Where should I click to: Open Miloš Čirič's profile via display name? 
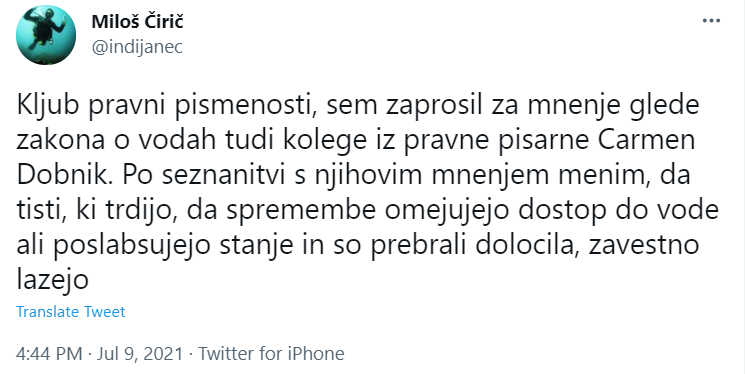(x=137, y=21)
